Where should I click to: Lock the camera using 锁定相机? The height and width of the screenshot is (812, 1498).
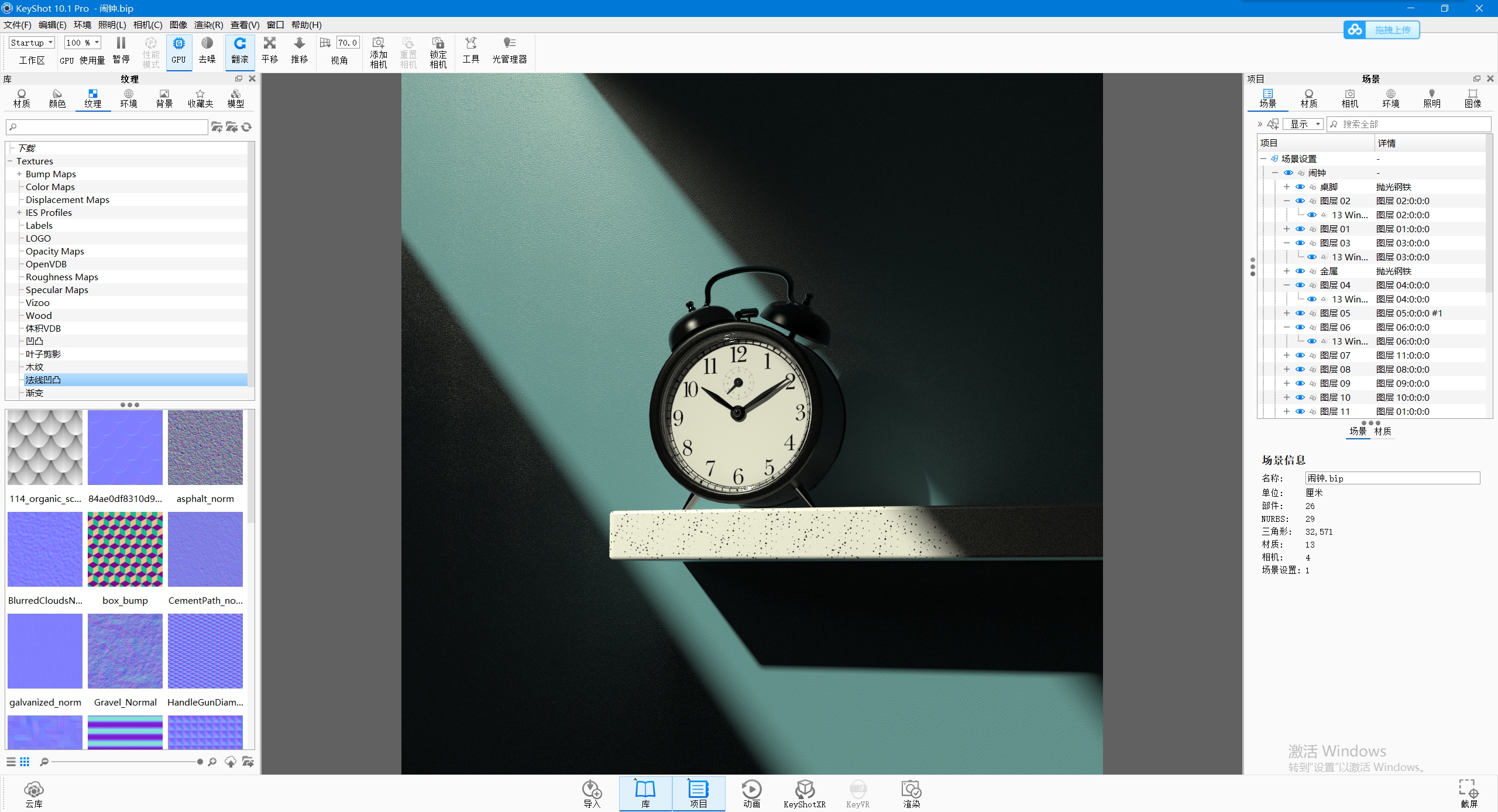[437, 51]
